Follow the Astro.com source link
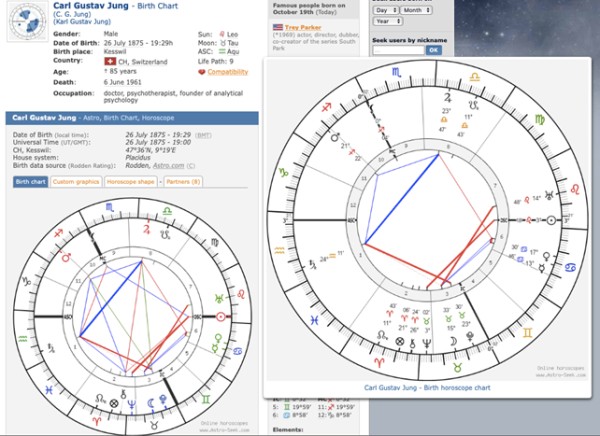 (x=167, y=165)
